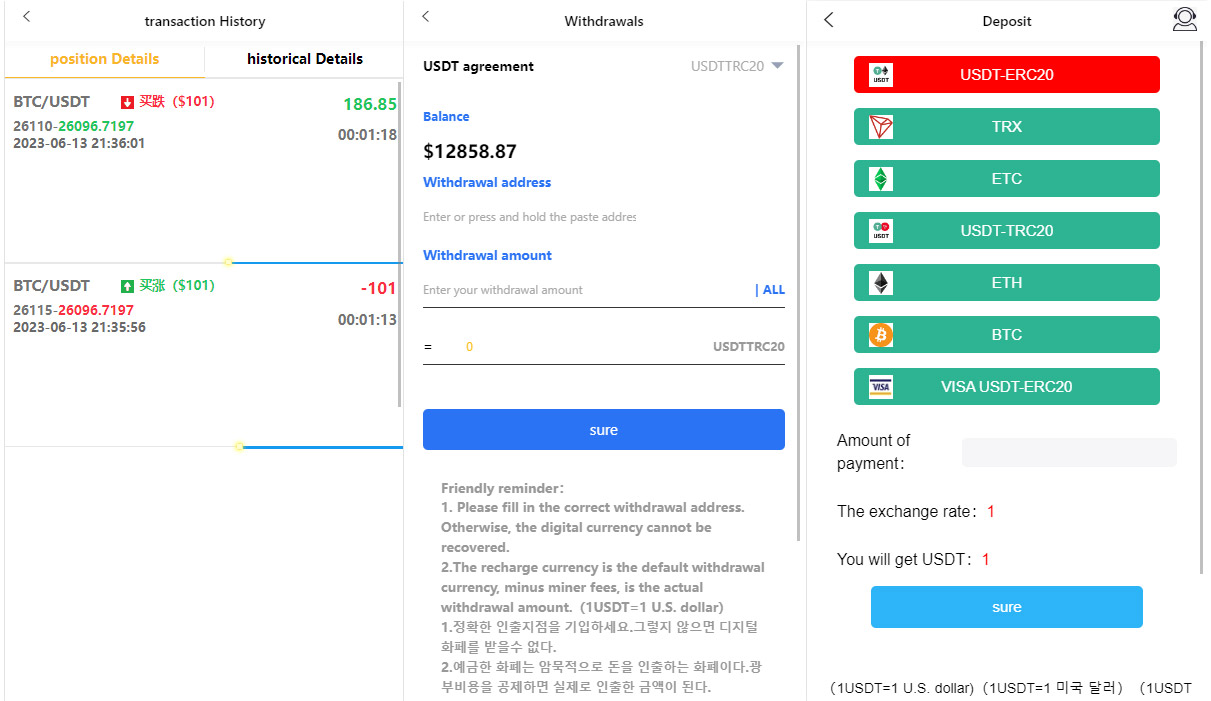Open the USDTTRC20 agreement dropdown

(x=737, y=66)
